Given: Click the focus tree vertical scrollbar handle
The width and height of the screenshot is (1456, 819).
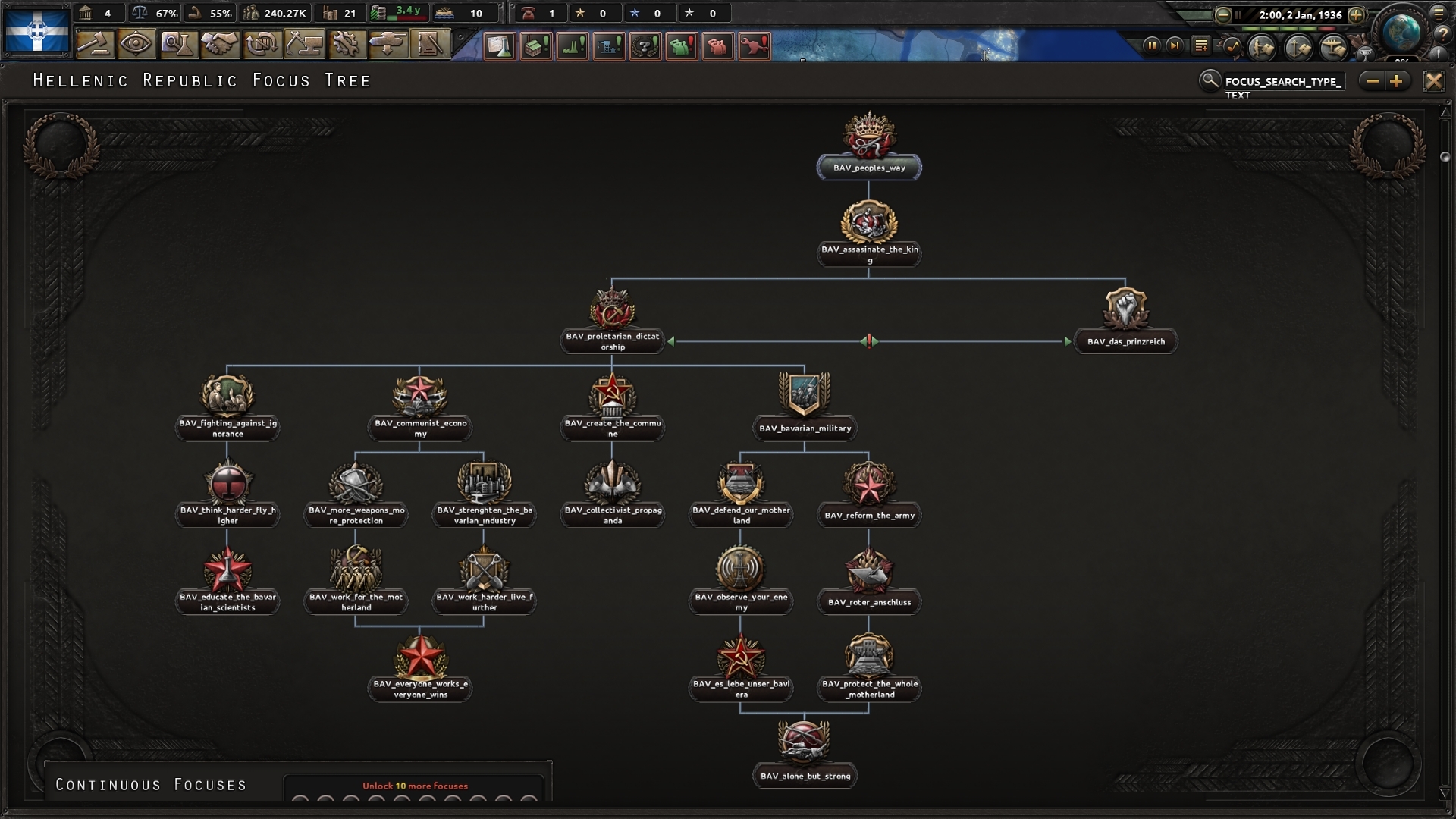Looking at the screenshot, I should [1445, 157].
